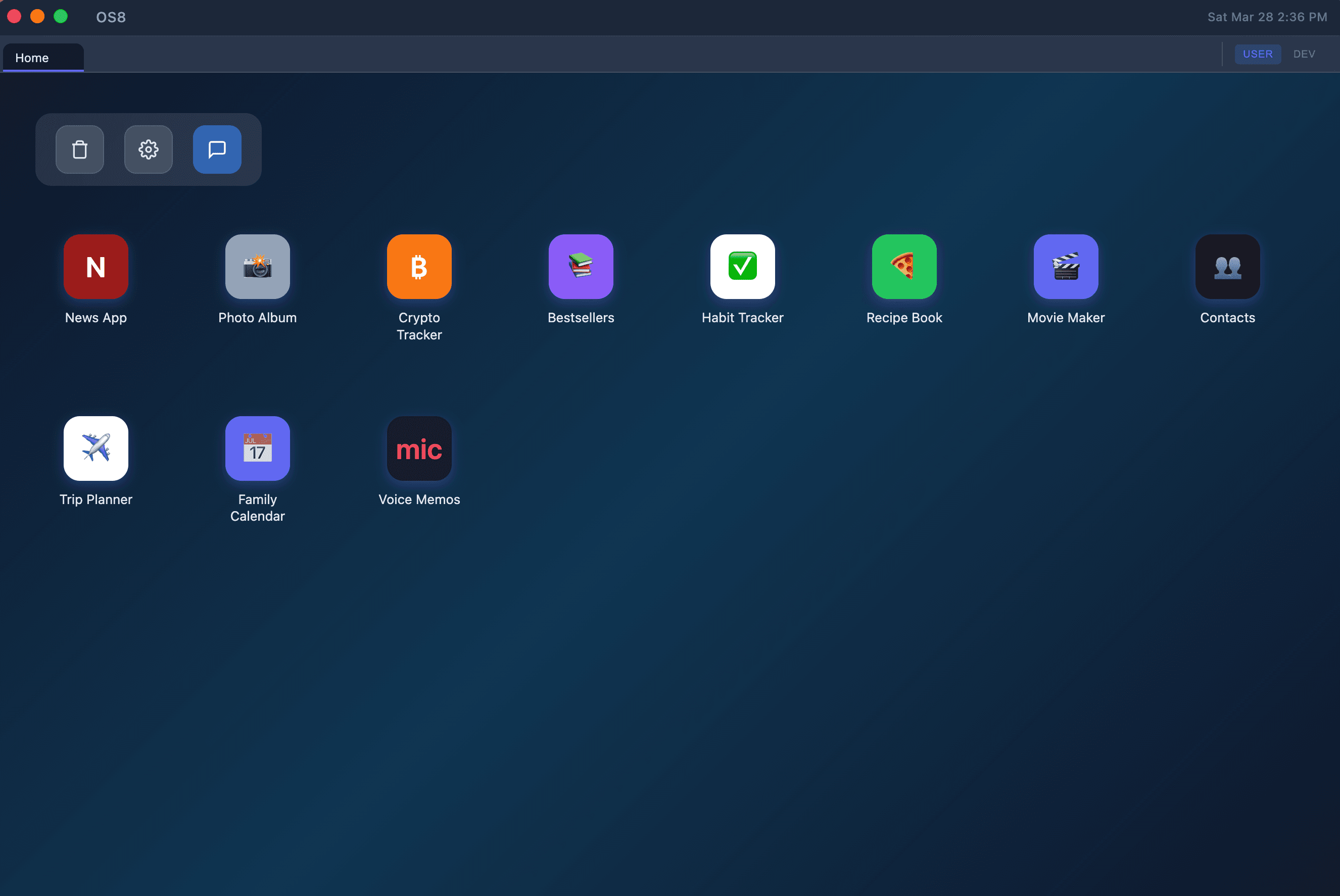Select the Home tab
Image resolution: width=1340 pixels, height=896 pixels.
point(32,57)
